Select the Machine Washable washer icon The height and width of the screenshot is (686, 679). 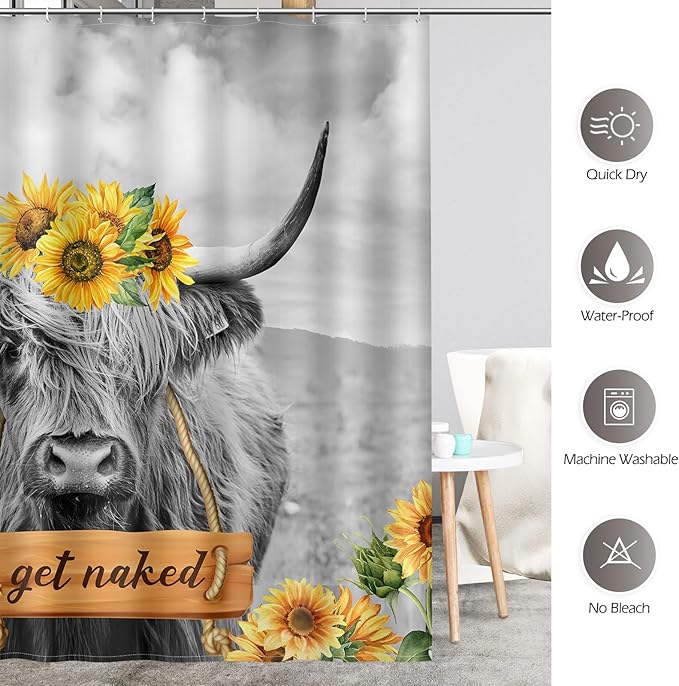(x=618, y=407)
